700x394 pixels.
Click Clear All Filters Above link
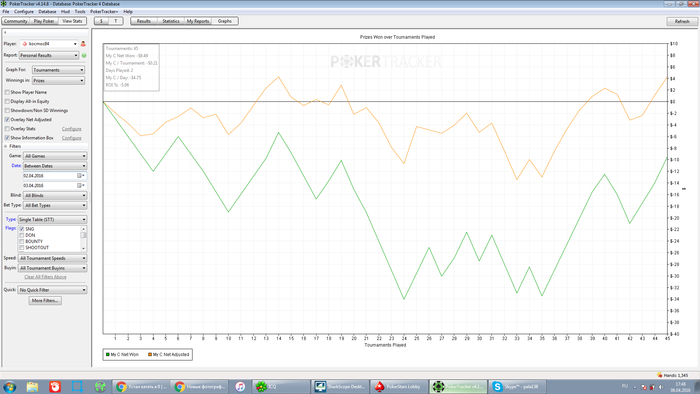[x=45, y=277]
